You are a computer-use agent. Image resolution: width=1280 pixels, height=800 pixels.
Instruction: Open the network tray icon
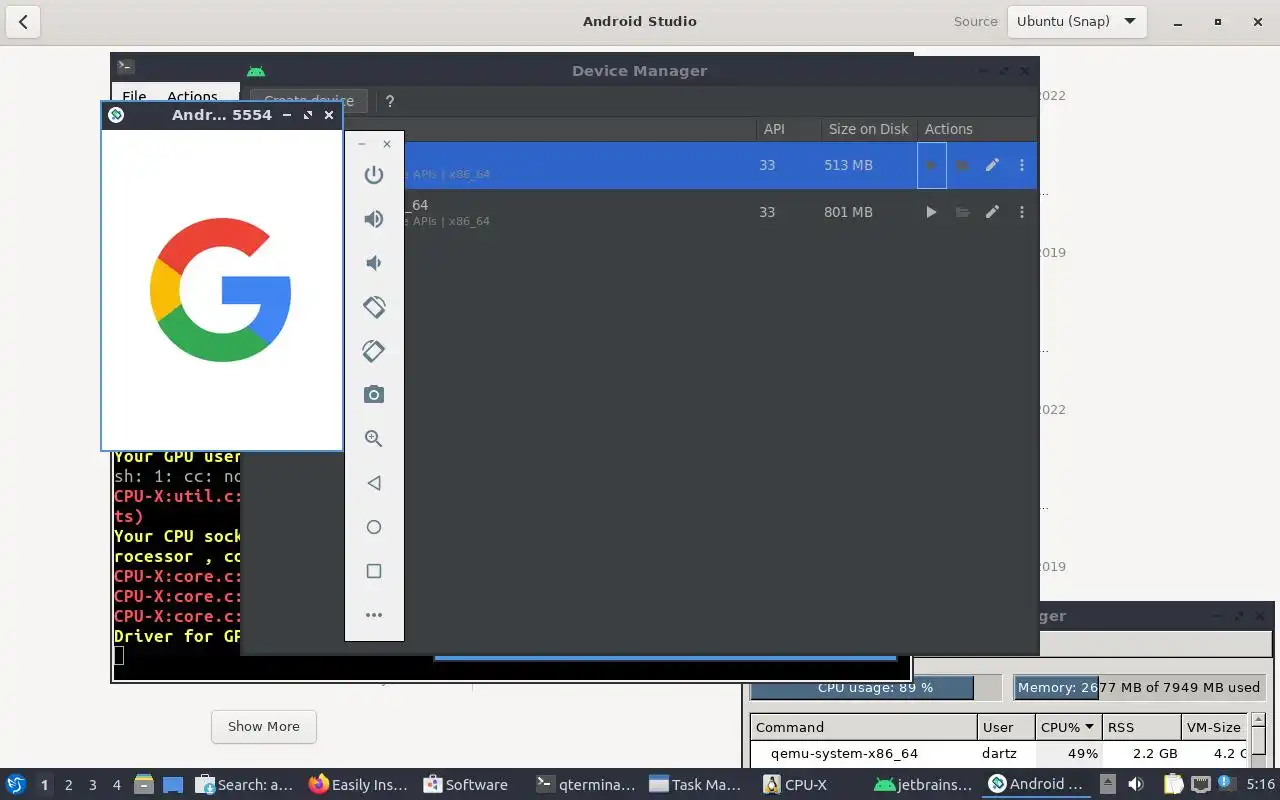[x=1201, y=784]
